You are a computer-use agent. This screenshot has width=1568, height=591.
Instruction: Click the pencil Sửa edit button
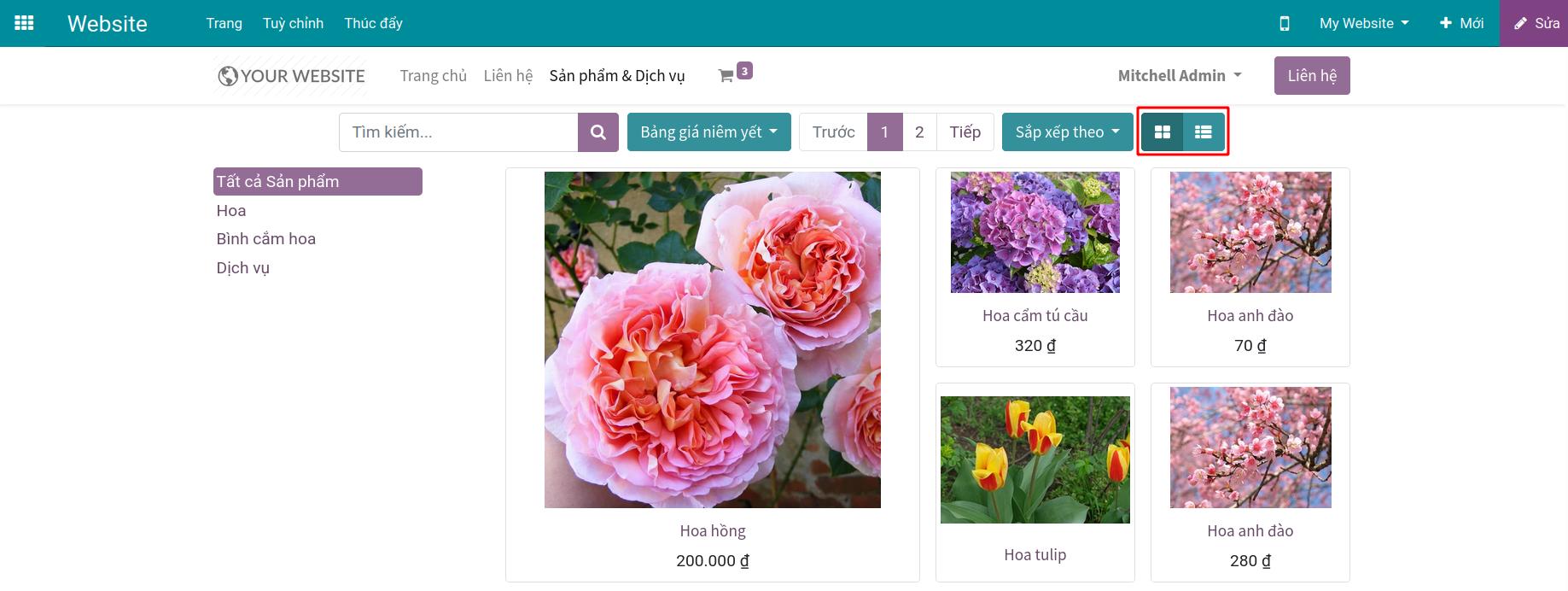[1536, 23]
